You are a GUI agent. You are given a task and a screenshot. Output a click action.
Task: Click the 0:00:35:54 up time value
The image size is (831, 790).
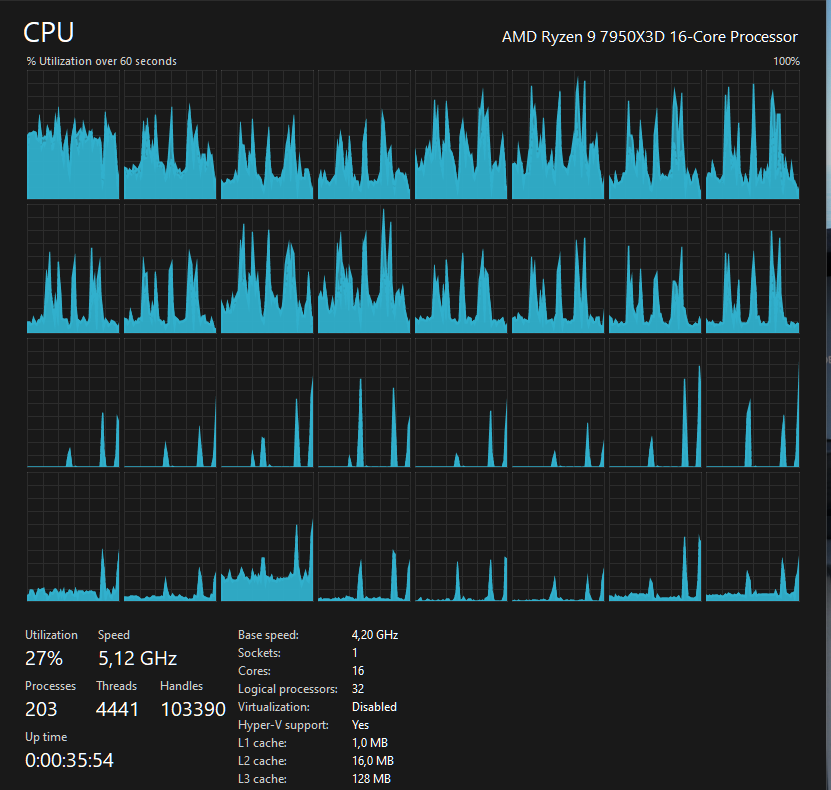69,760
